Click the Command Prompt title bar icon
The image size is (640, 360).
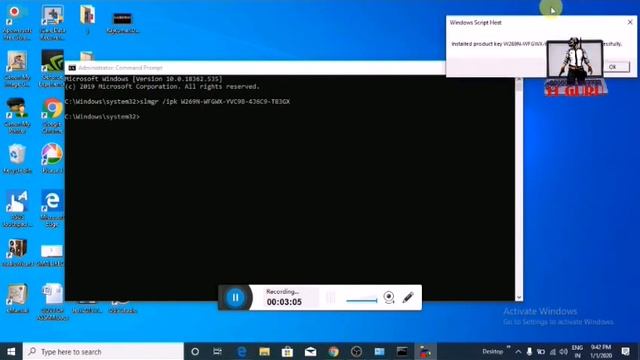point(72,68)
